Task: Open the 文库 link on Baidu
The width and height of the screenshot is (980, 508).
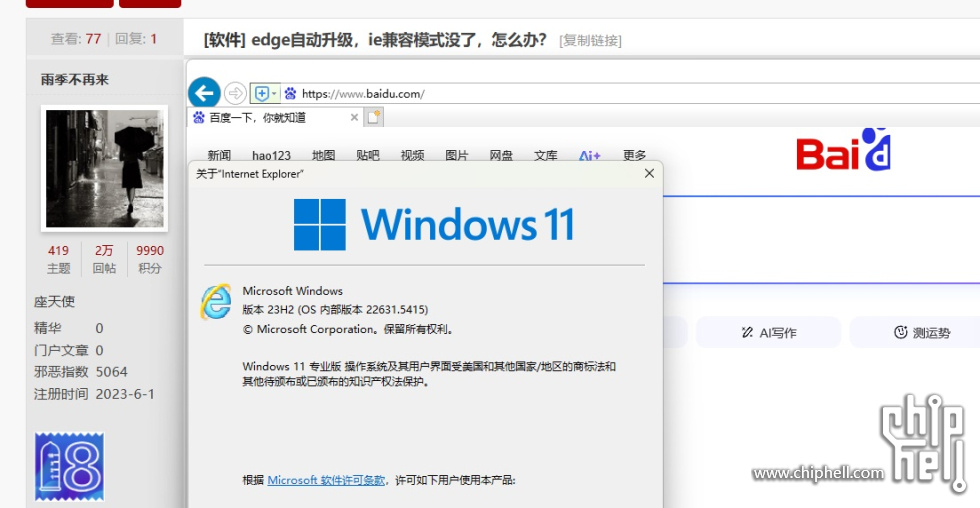Action: 546,155
